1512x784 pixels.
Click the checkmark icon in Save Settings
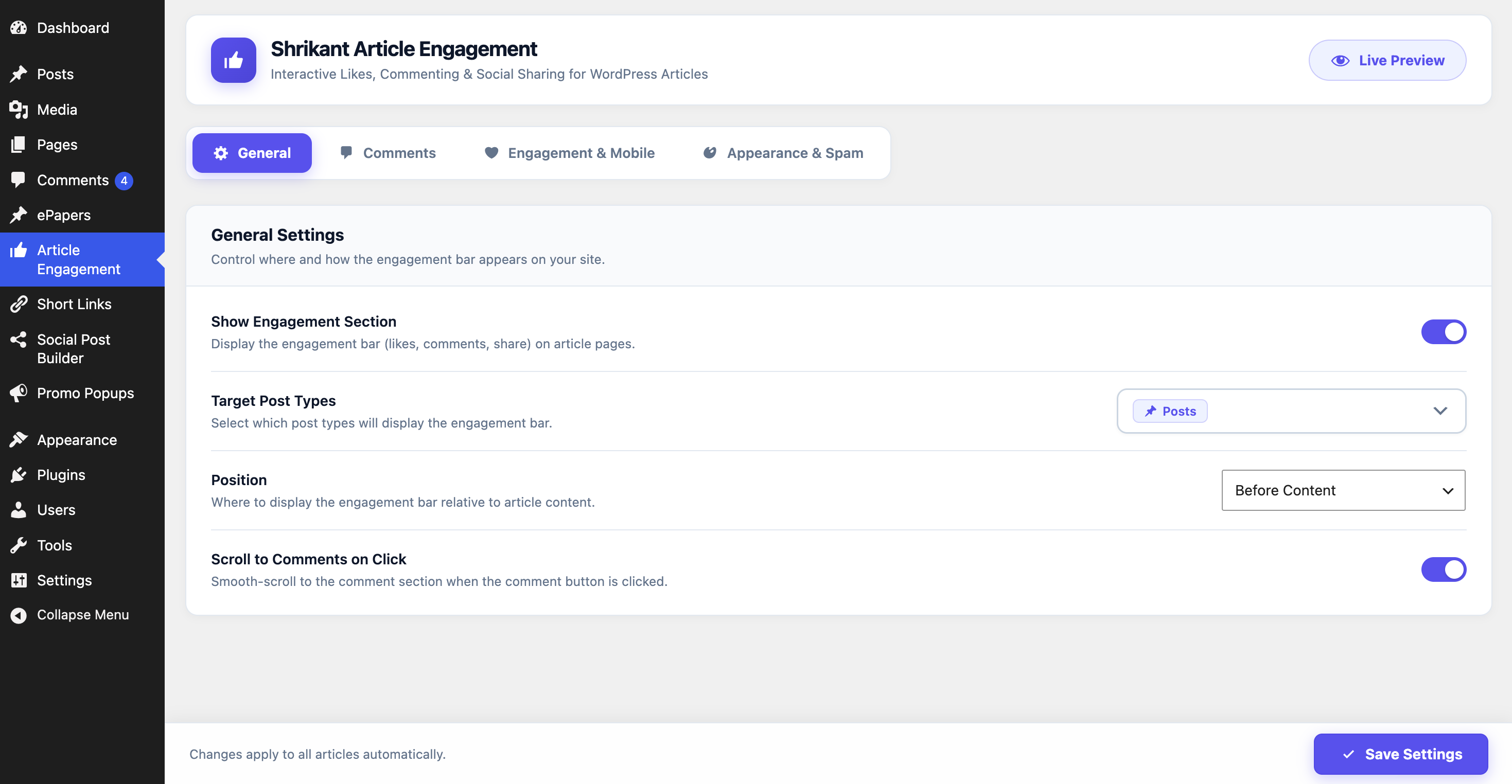click(x=1348, y=754)
